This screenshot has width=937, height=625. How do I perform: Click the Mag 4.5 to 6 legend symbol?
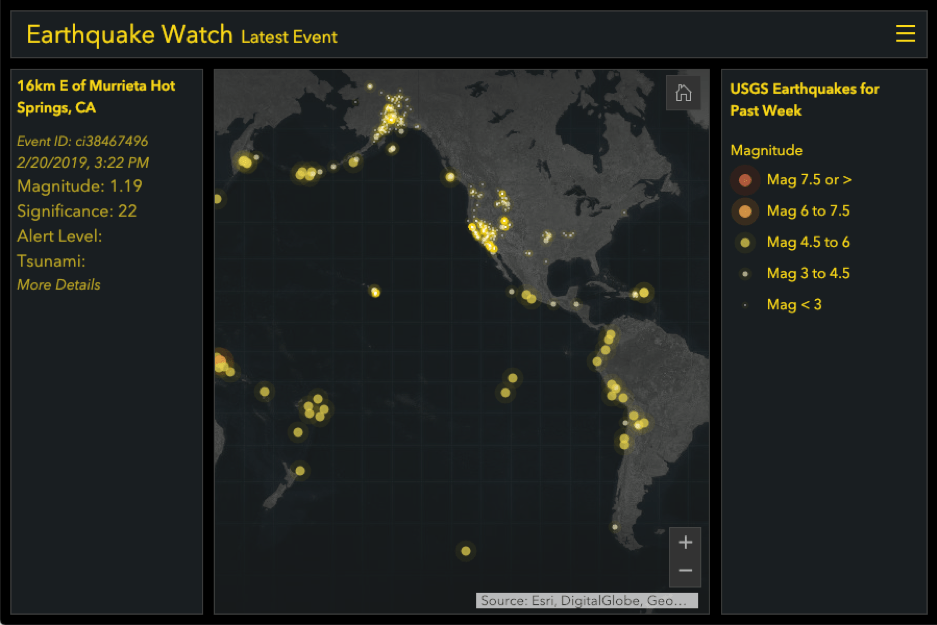(x=745, y=243)
